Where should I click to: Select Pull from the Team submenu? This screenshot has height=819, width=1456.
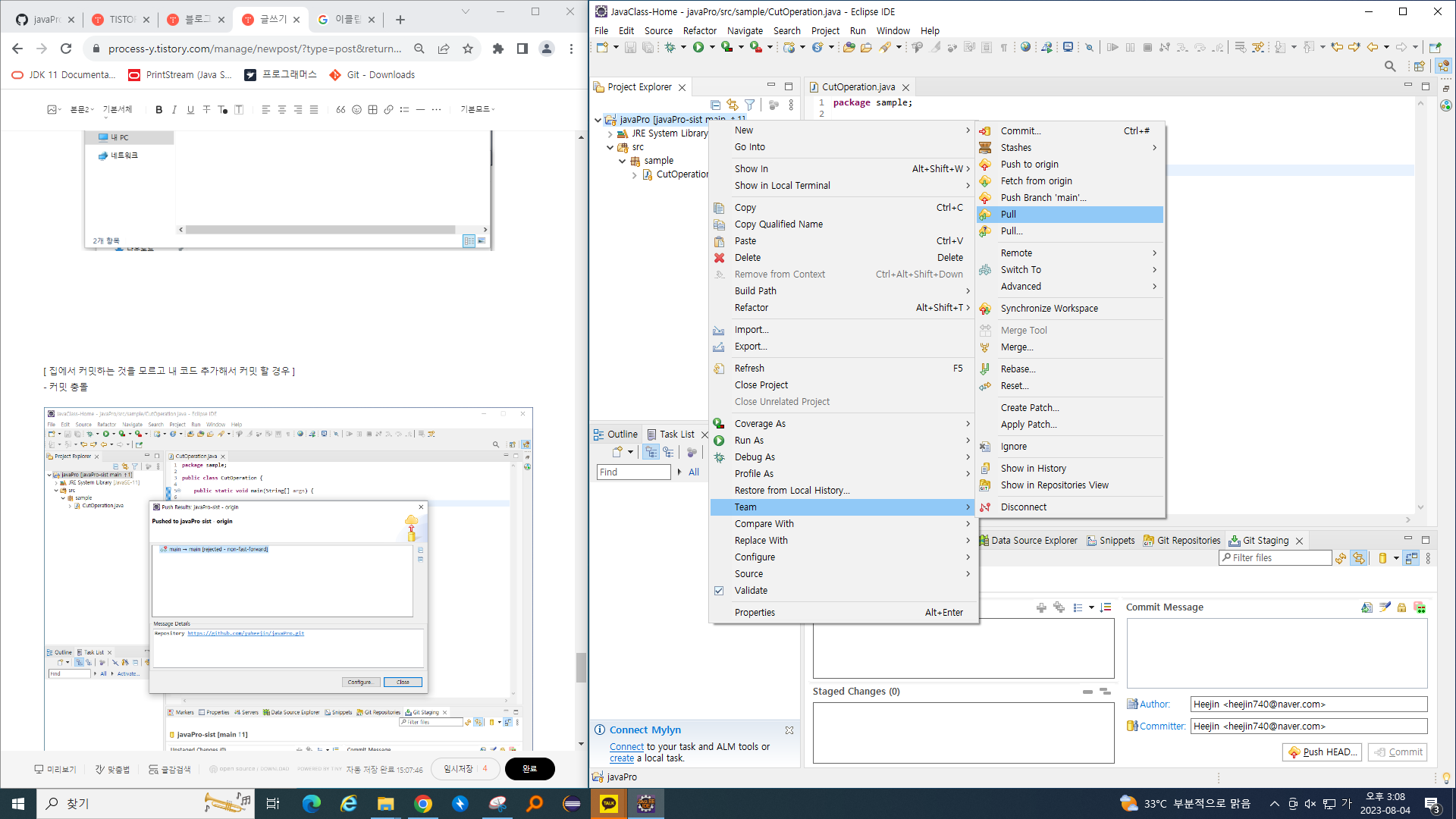point(1009,215)
